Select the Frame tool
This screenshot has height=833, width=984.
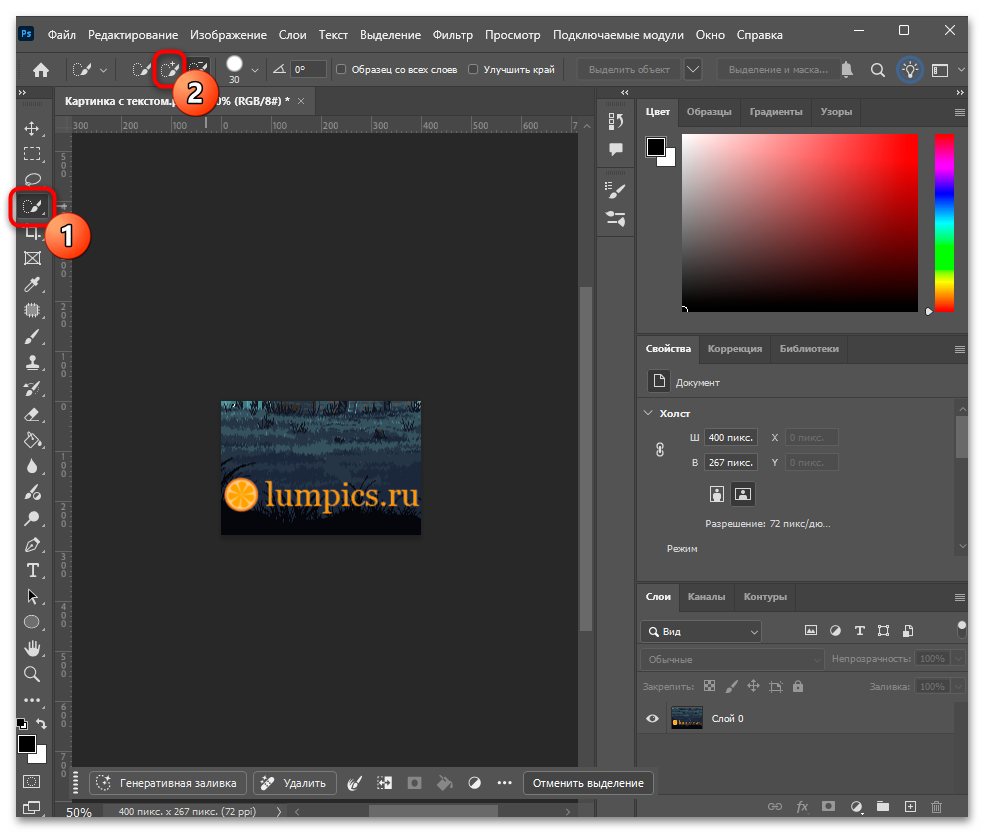(32, 258)
